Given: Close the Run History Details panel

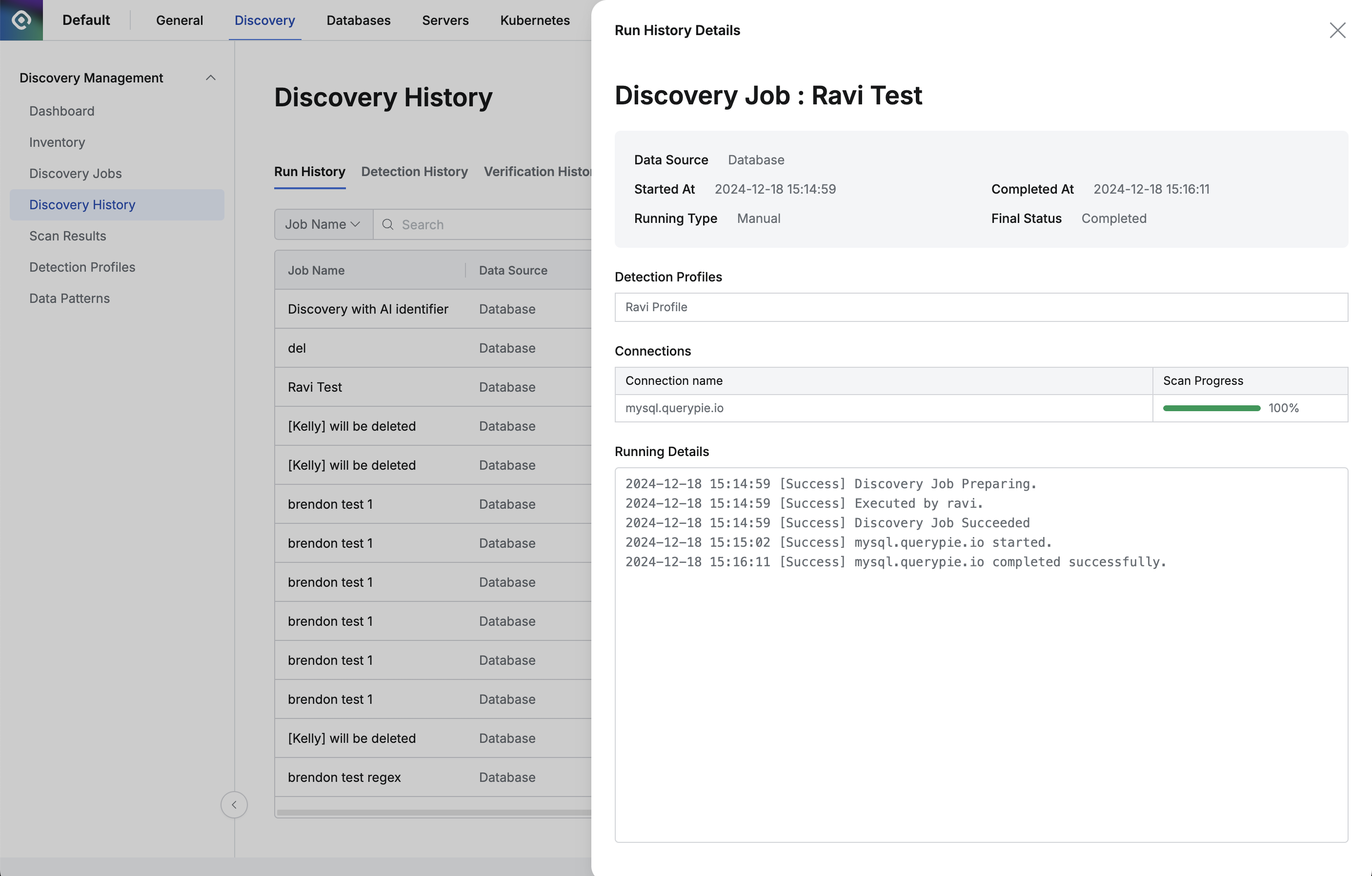Looking at the screenshot, I should coord(1337,30).
